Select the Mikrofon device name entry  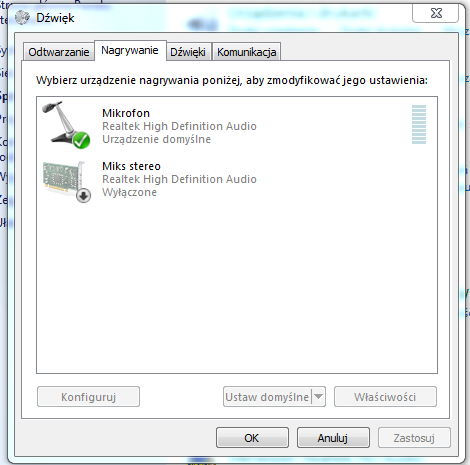[x=126, y=113]
